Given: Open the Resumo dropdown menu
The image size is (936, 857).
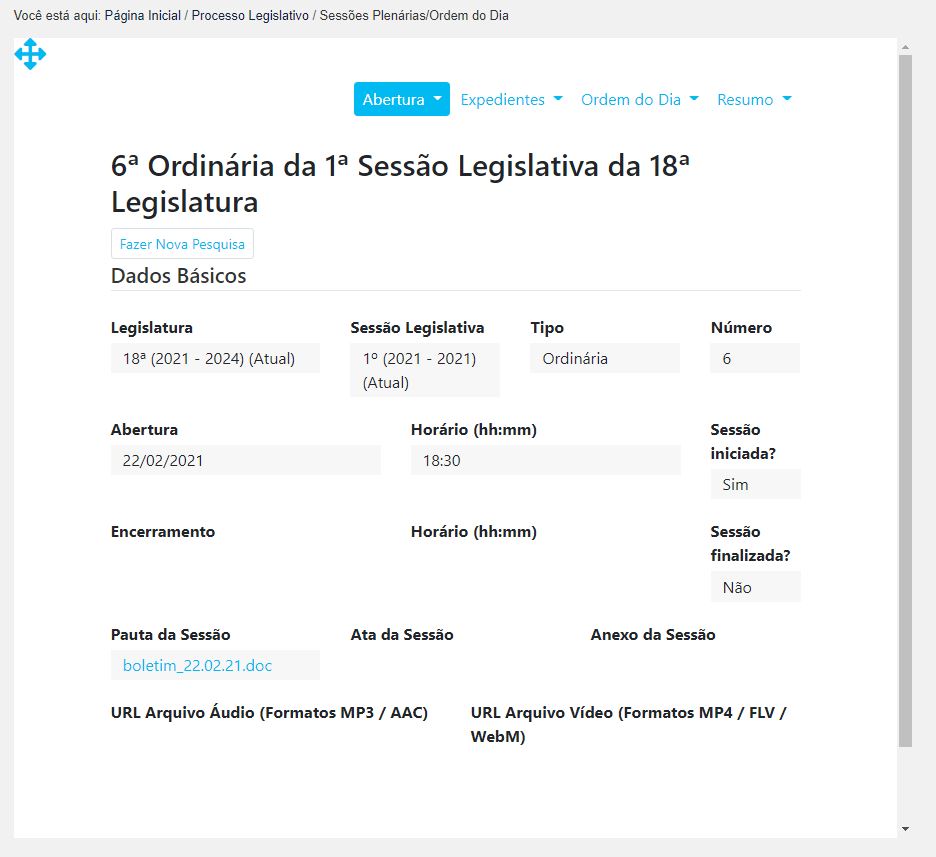Looking at the screenshot, I should coord(754,99).
